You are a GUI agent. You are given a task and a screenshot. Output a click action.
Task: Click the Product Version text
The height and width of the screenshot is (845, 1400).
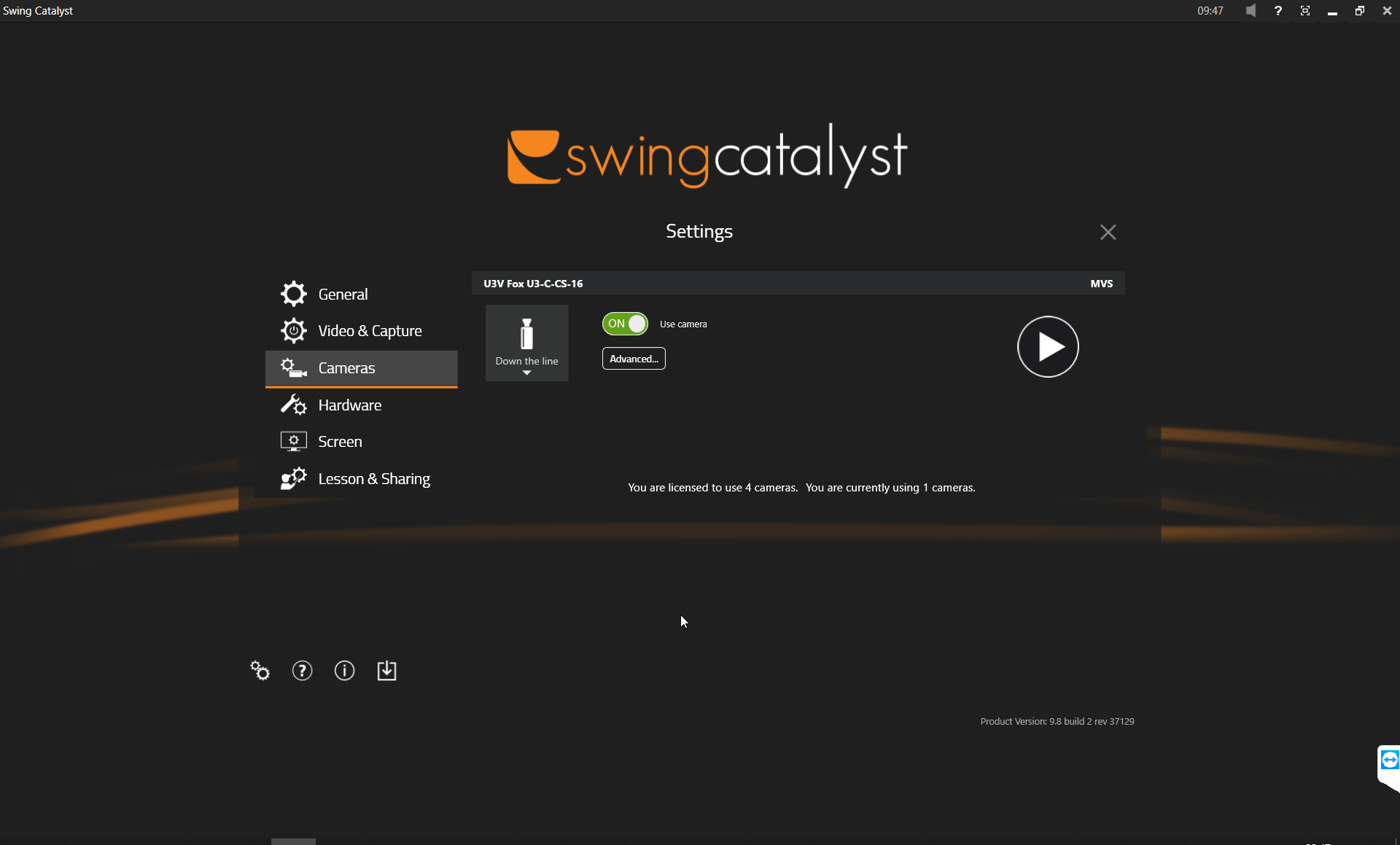coord(1057,722)
